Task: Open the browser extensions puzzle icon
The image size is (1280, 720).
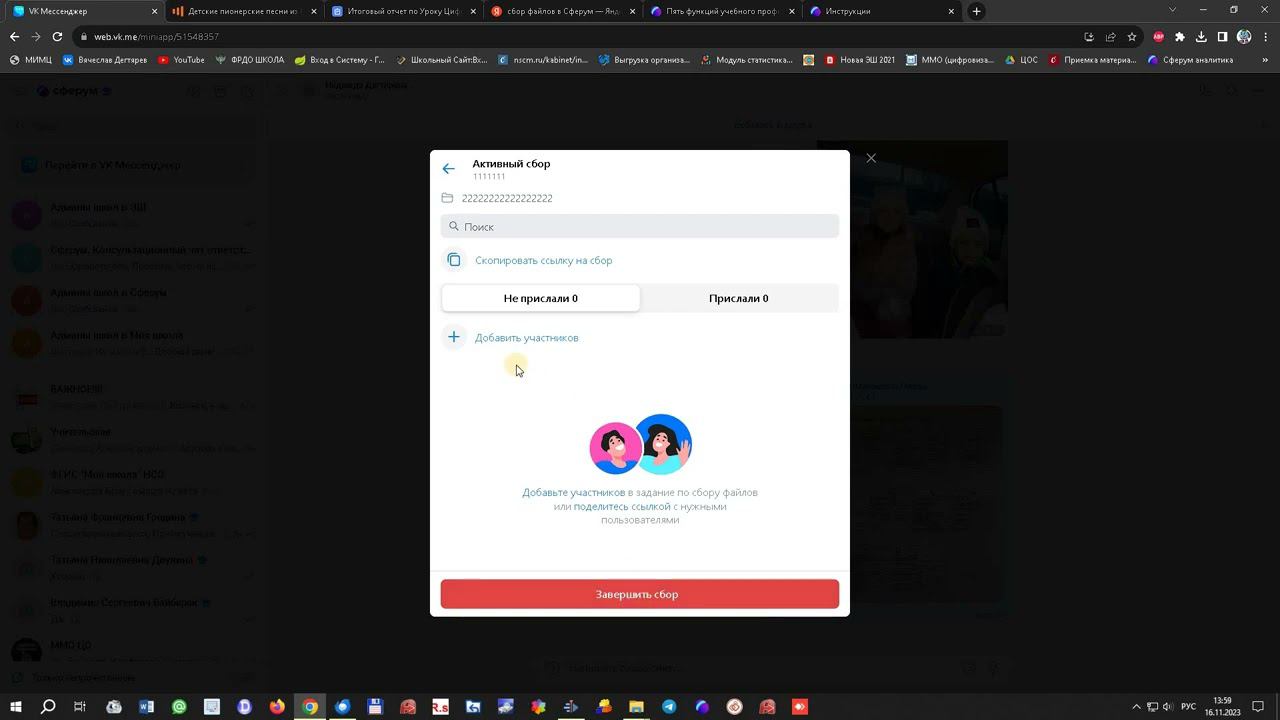Action: [x=1180, y=37]
